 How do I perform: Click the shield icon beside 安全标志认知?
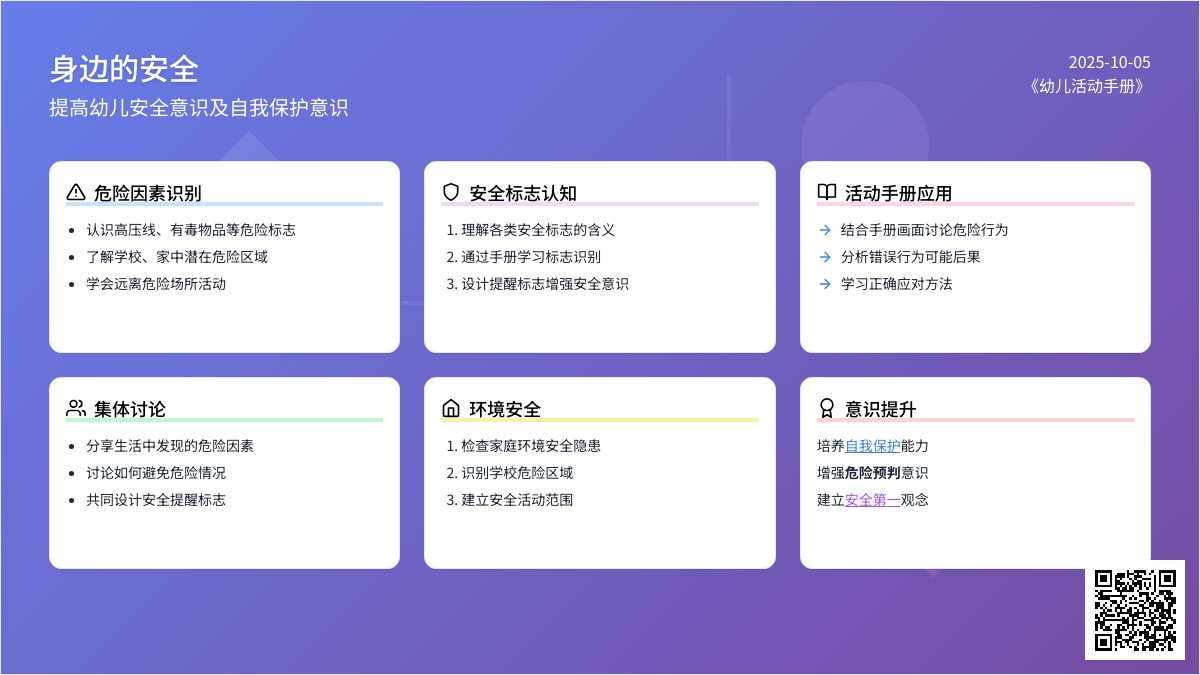point(451,192)
